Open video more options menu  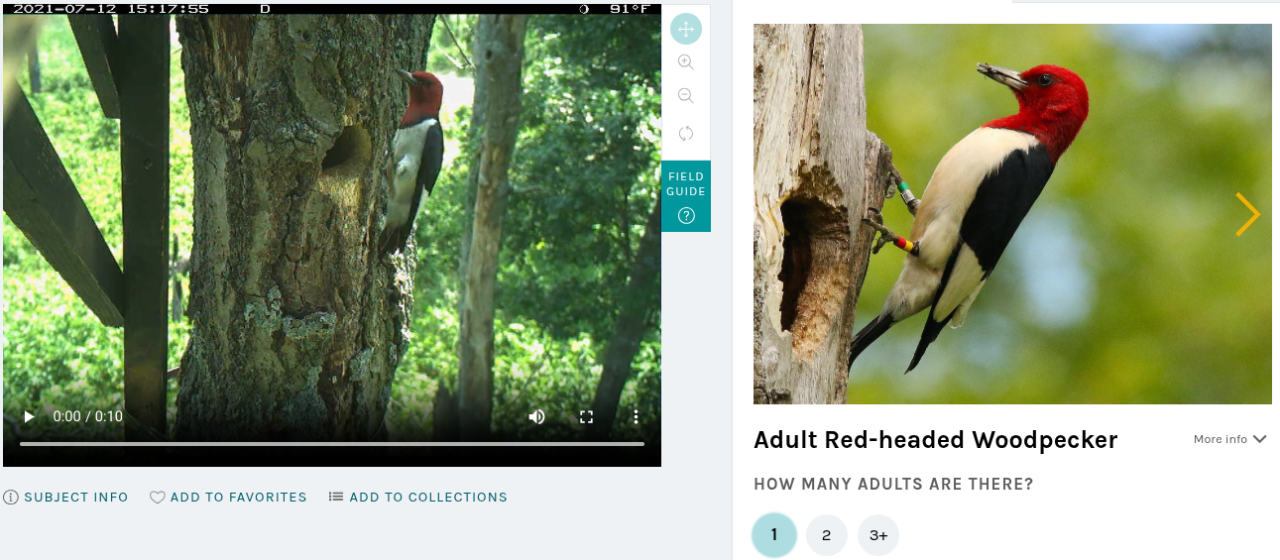(636, 417)
